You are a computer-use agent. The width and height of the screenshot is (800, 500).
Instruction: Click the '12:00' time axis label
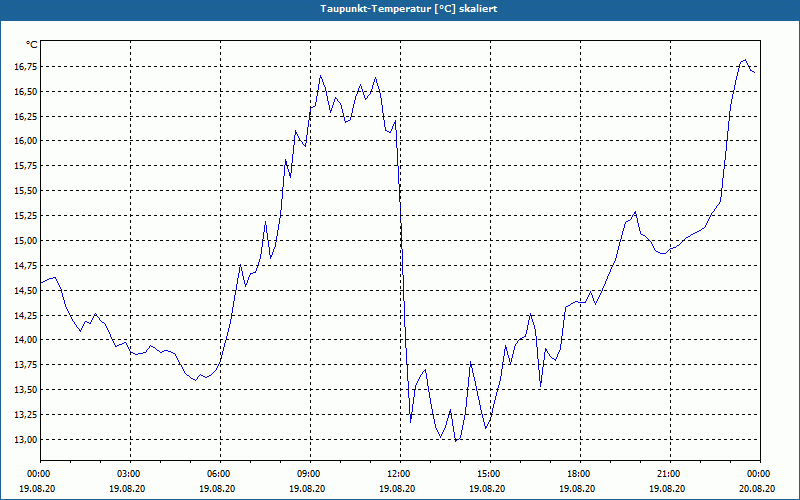[x=397, y=474]
